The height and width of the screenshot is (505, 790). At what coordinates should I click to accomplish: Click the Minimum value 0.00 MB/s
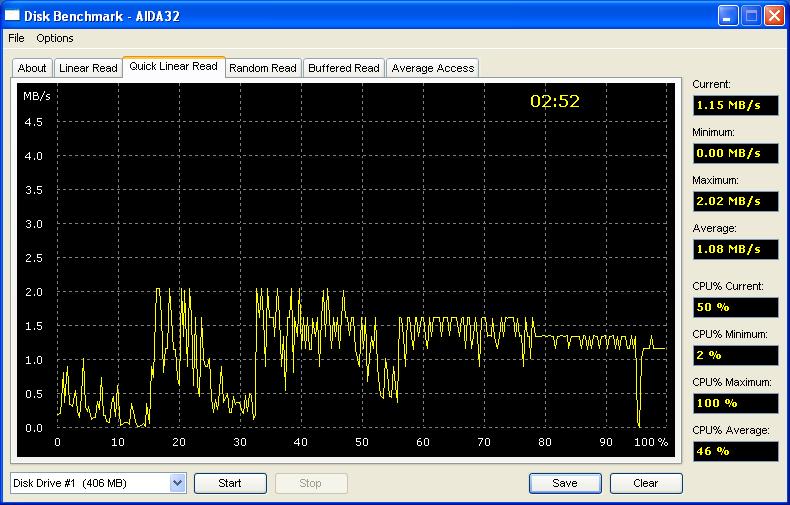click(735, 153)
